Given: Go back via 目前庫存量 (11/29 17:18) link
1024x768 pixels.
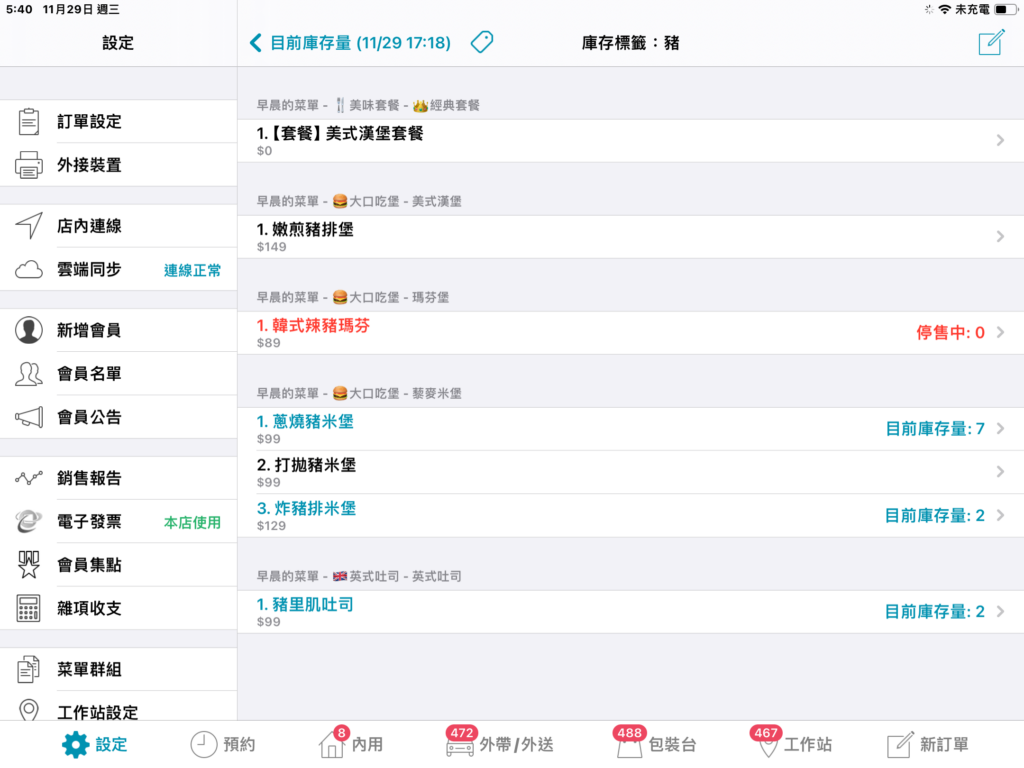Looking at the screenshot, I should (360, 43).
